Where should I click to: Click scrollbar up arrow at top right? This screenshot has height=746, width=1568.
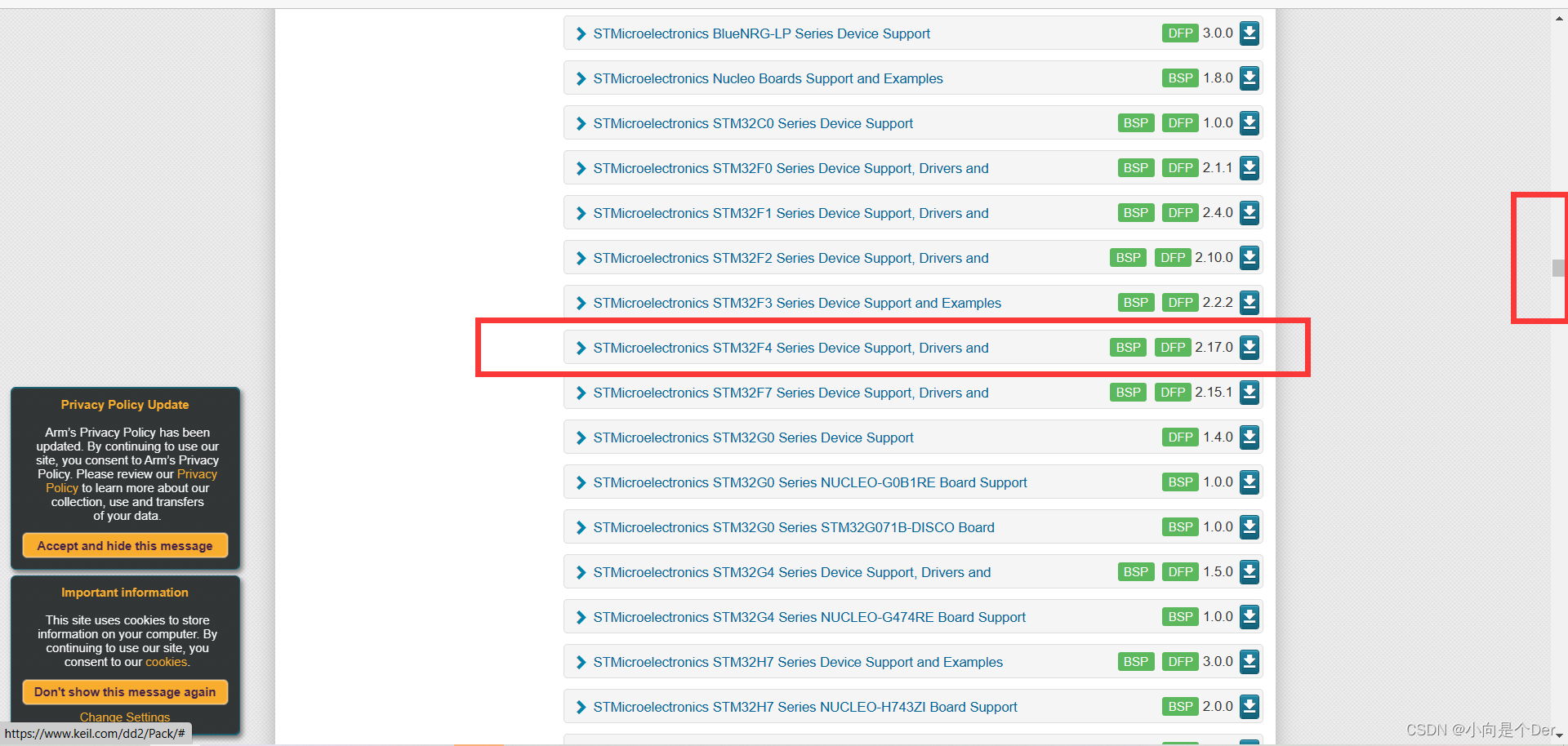pyautogui.click(x=1558, y=18)
